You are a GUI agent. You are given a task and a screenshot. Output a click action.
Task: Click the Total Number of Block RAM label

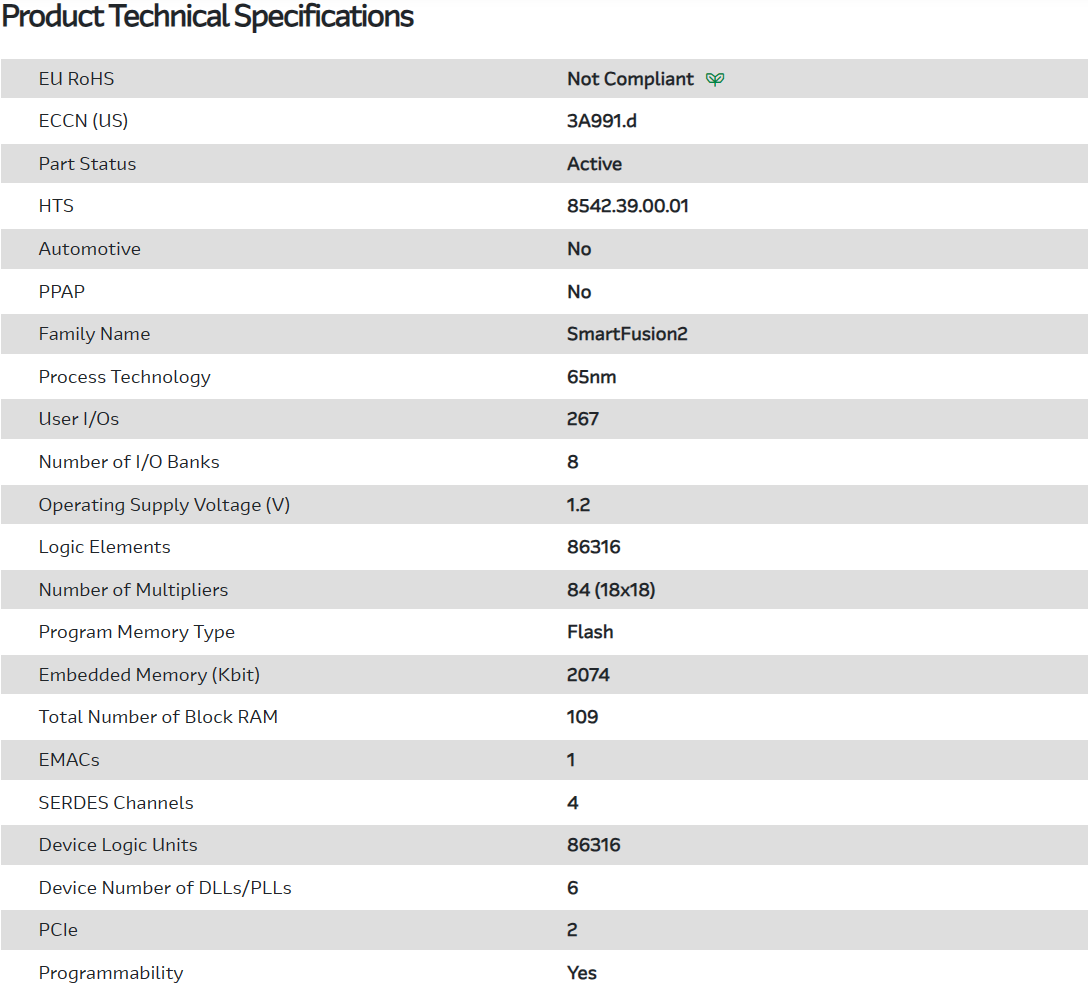tap(158, 717)
